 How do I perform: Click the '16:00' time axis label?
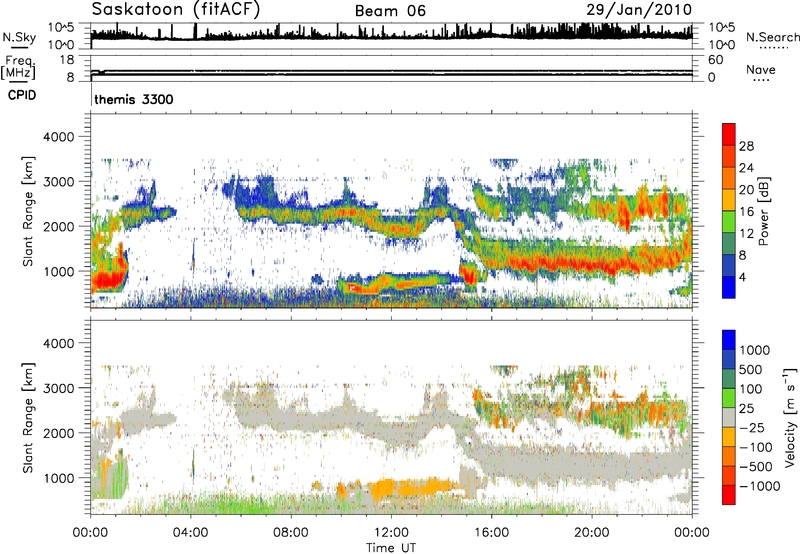[491, 533]
